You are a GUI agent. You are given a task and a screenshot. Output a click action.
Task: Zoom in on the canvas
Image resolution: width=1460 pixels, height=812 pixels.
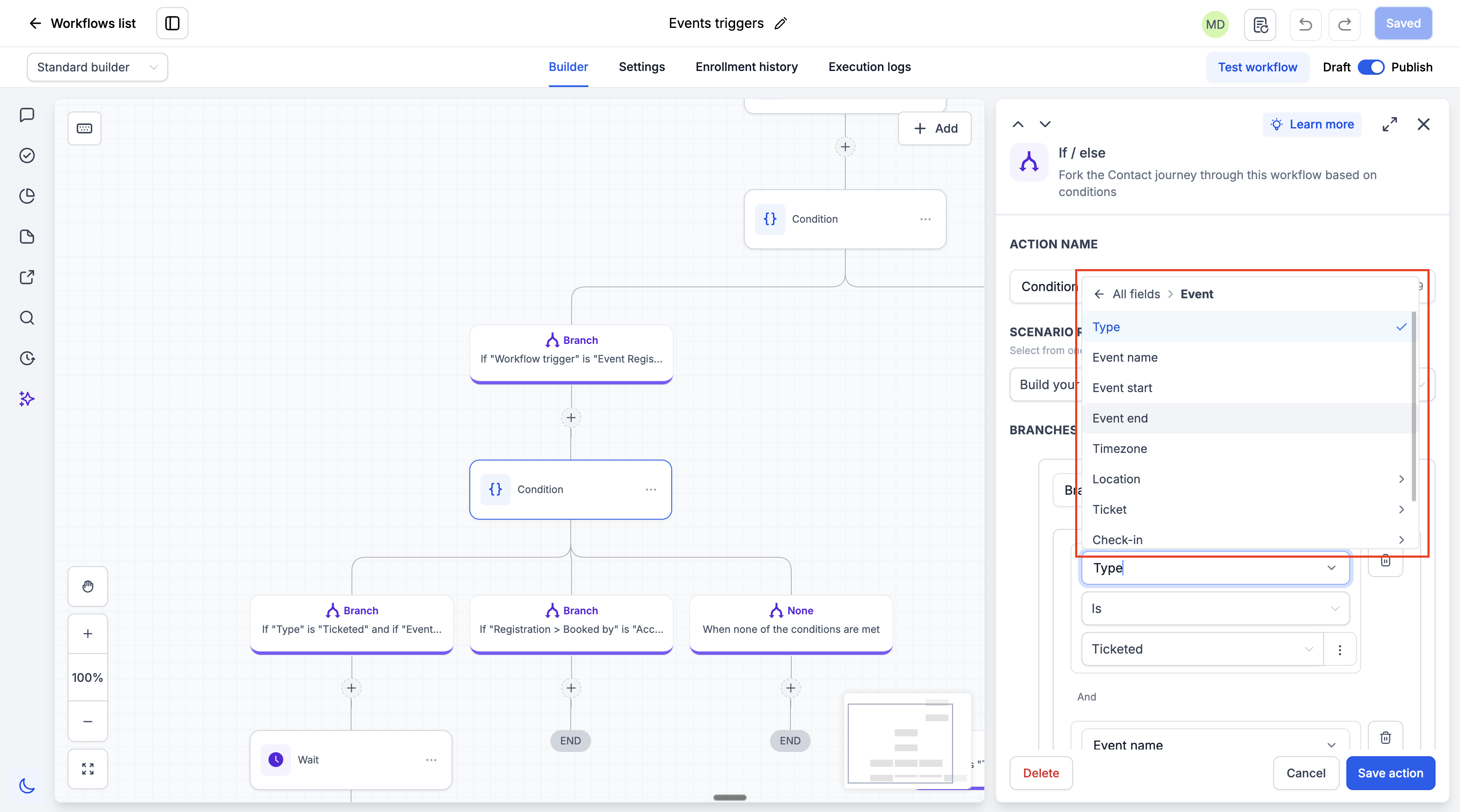point(88,634)
